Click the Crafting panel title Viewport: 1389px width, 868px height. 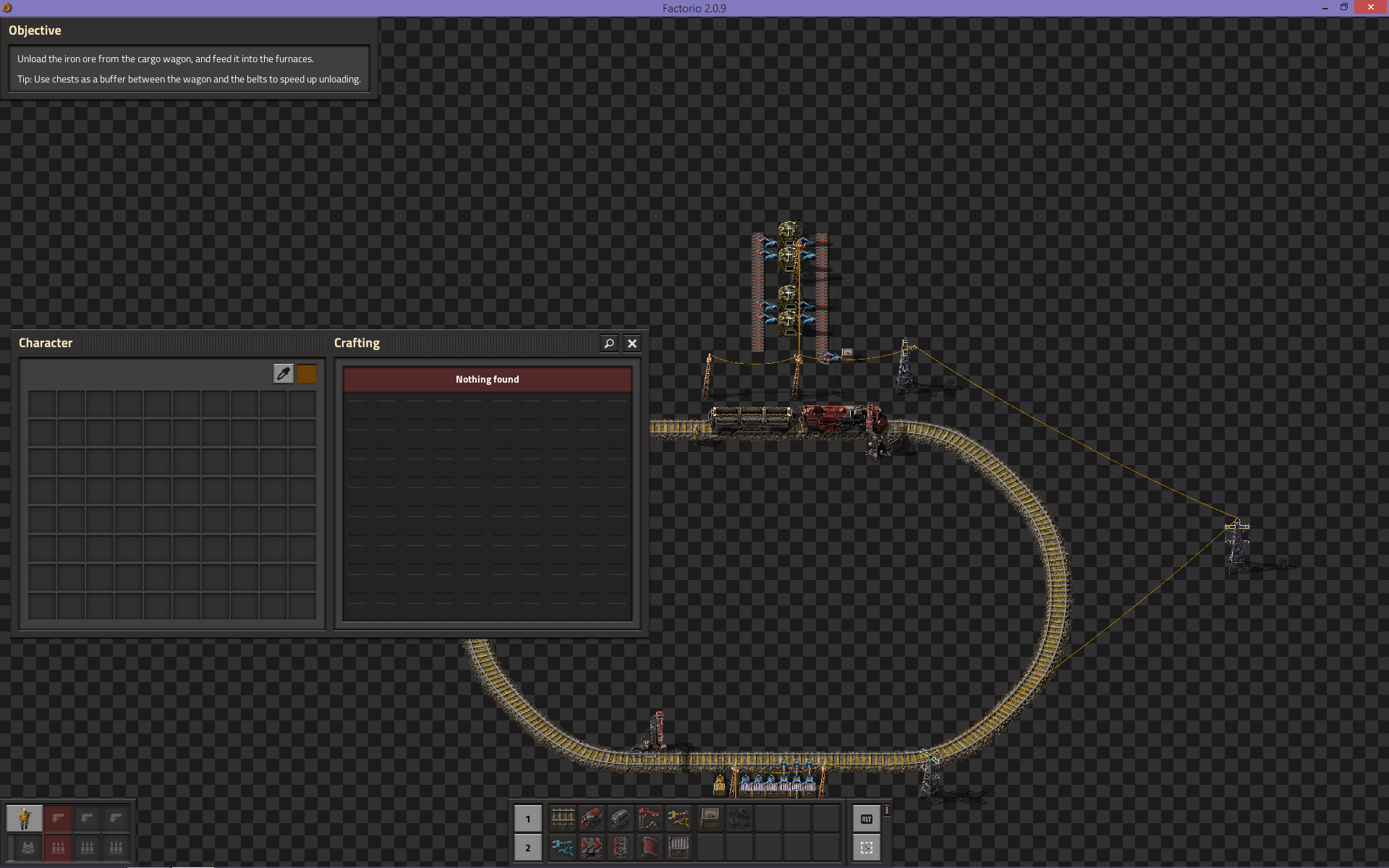point(357,343)
